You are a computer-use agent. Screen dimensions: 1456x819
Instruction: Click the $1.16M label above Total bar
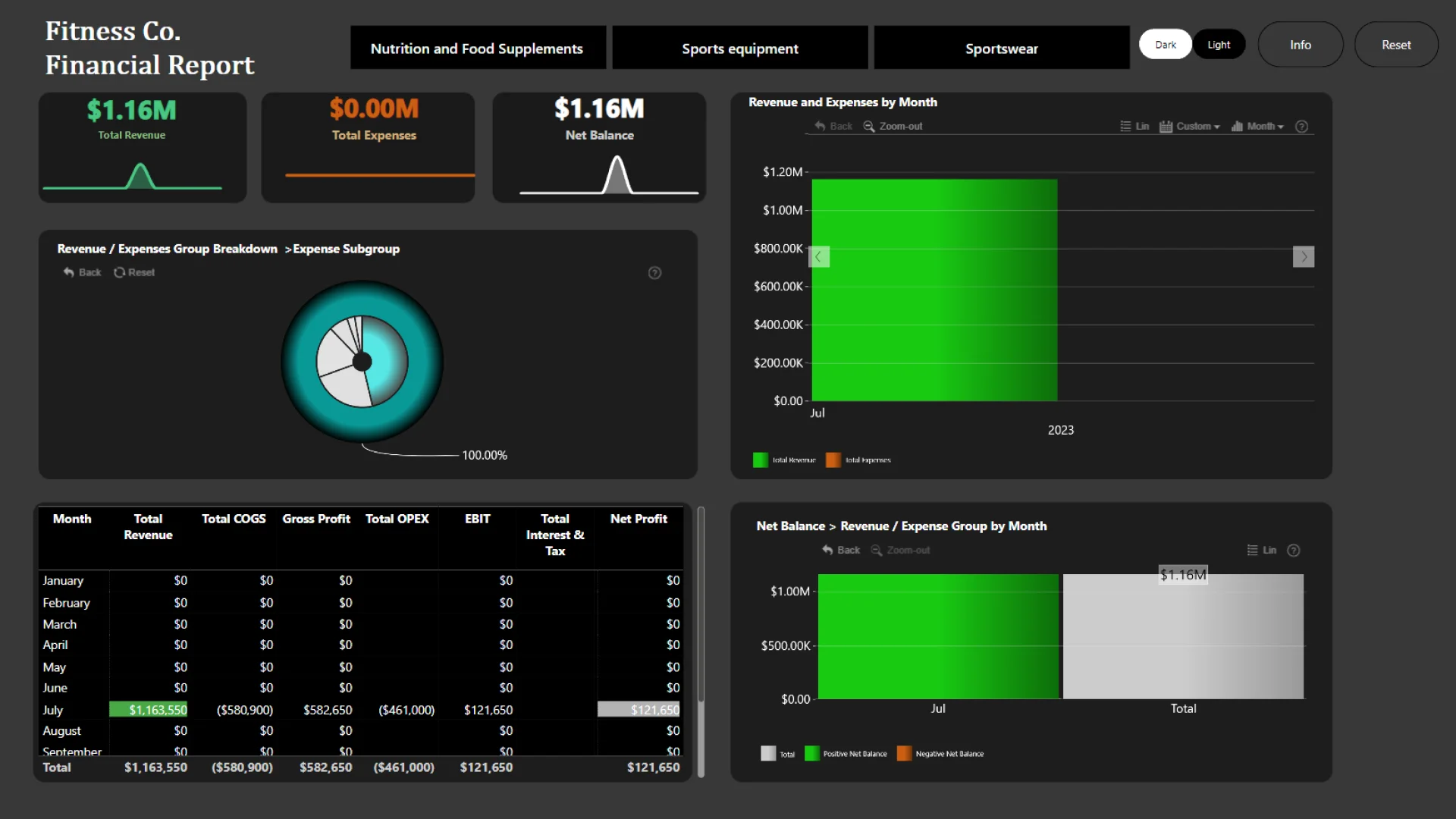[1183, 575]
